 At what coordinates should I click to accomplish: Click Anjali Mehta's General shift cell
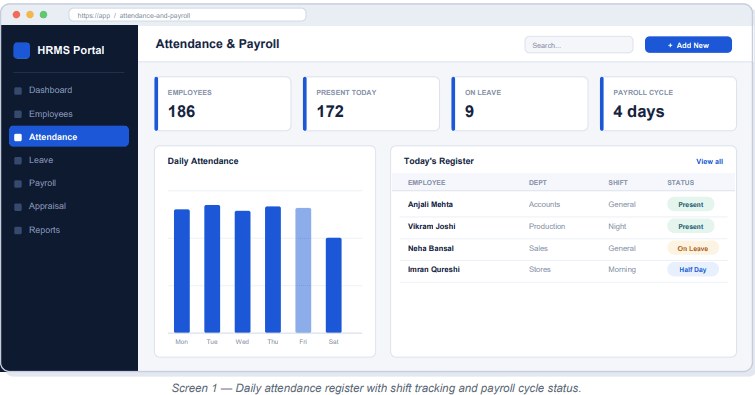coord(622,204)
